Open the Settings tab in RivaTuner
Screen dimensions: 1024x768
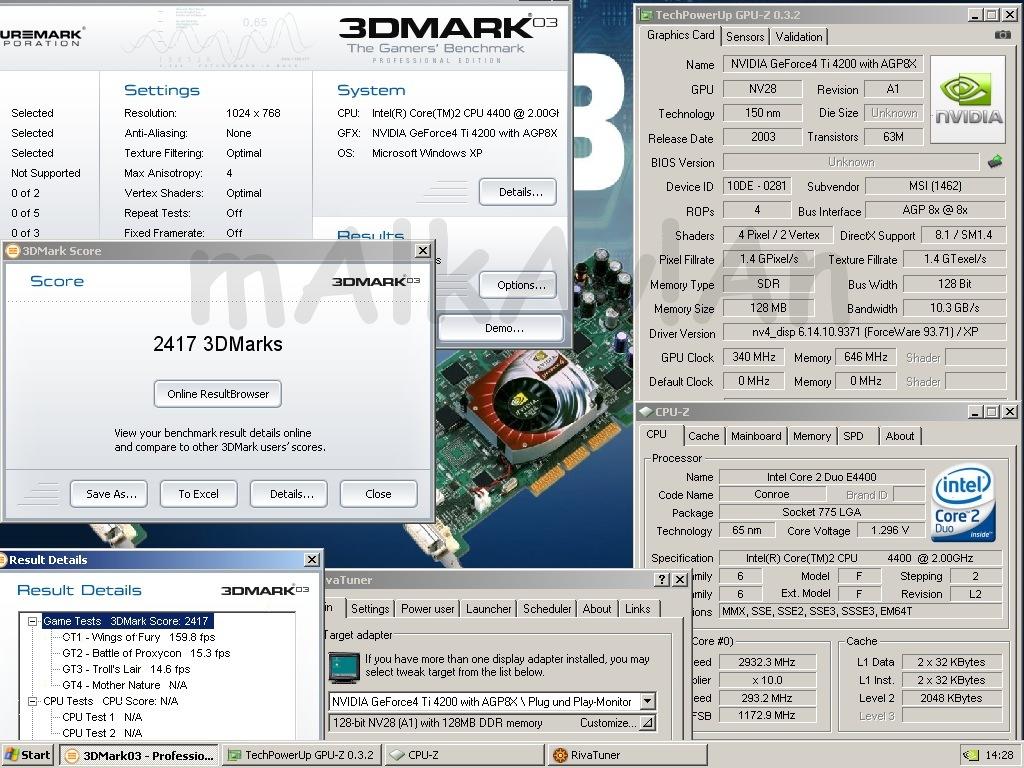[x=370, y=609]
